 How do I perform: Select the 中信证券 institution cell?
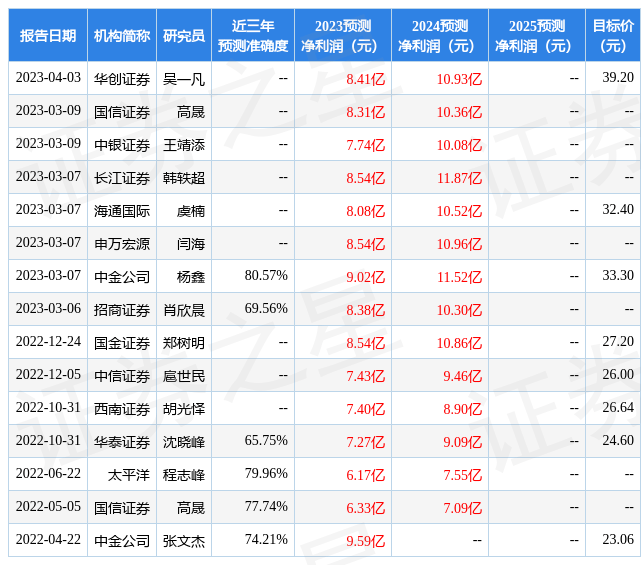click(x=122, y=376)
